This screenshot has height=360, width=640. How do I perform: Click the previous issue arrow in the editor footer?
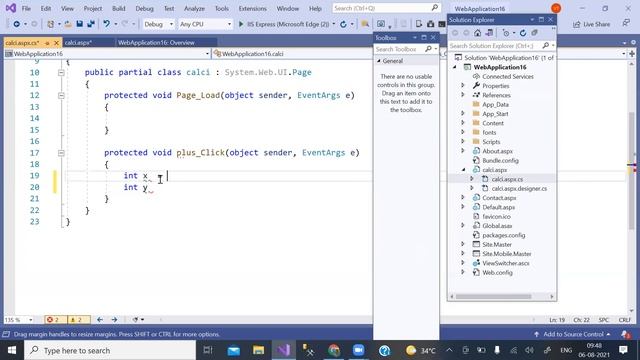100,320
